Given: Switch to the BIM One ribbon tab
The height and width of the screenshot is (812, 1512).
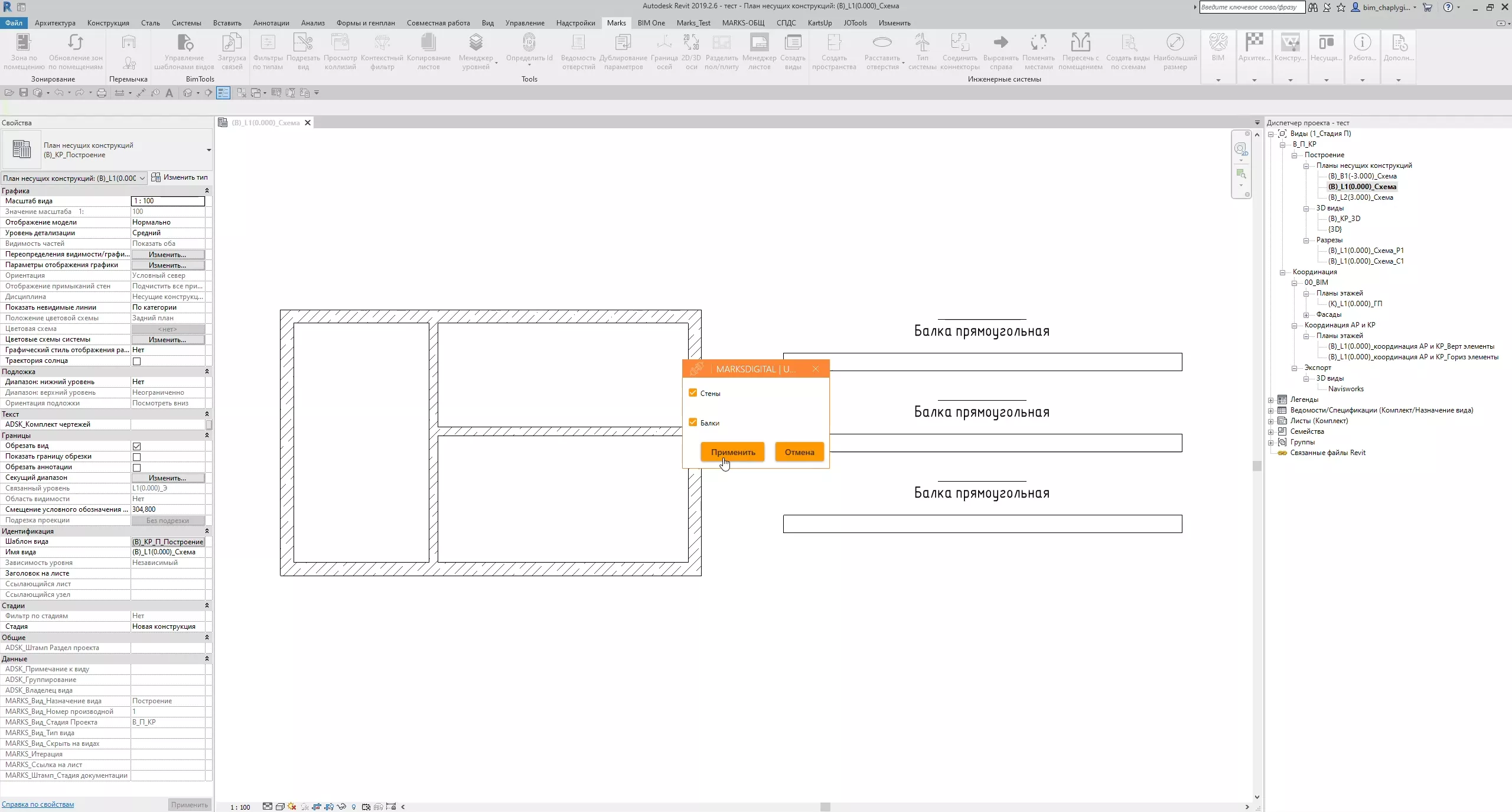Looking at the screenshot, I should click(x=651, y=23).
